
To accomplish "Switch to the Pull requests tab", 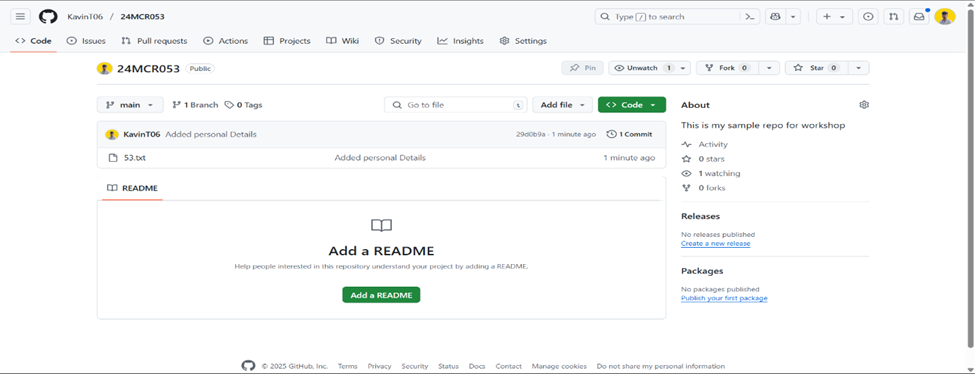I will click(154, 41).
